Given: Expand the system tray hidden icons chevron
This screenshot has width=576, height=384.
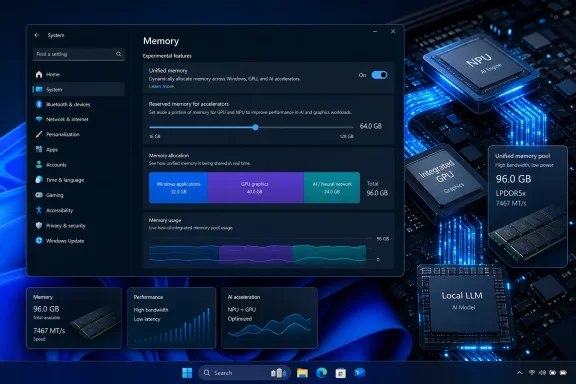Looking at the screenshot, I should (x=519, y=373).
